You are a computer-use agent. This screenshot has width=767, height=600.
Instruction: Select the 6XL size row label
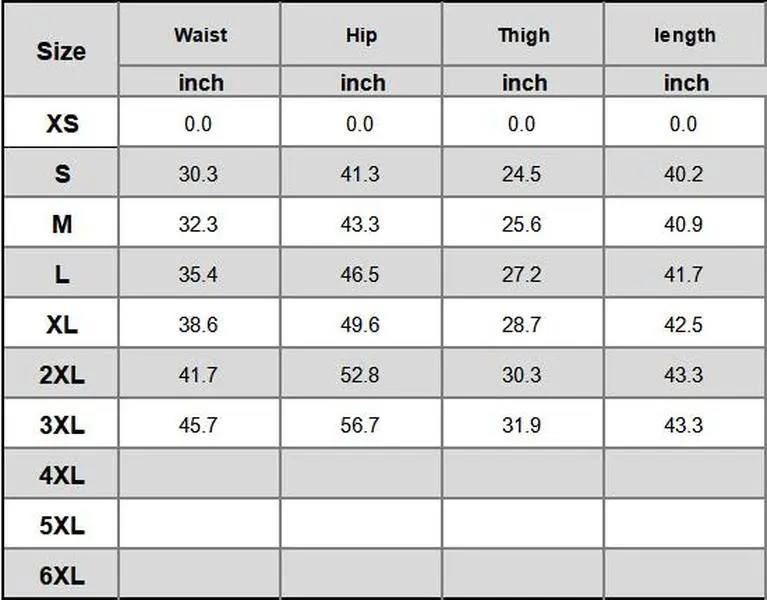[61, 576]
